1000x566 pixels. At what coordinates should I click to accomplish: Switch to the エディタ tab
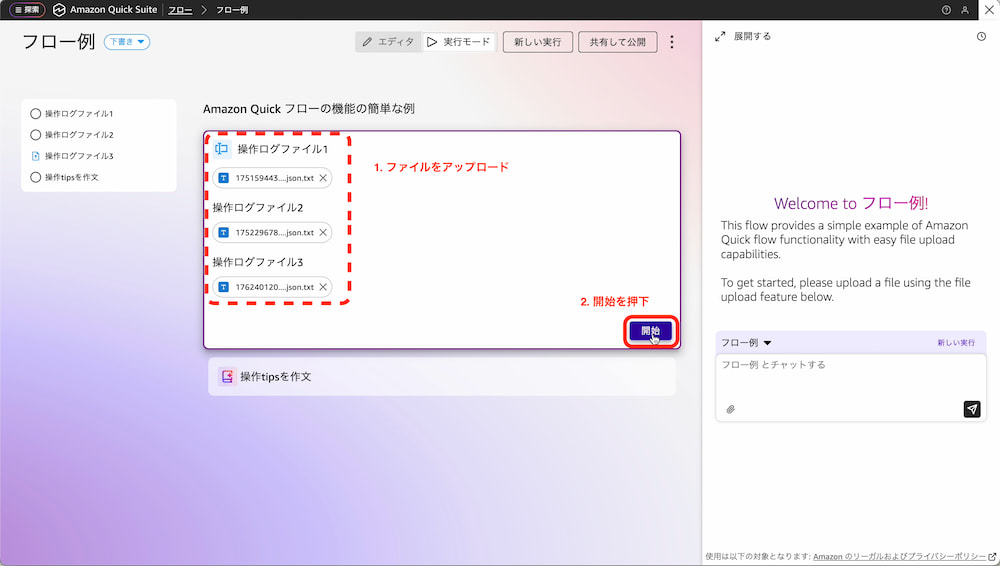click(x=388, y=42)
